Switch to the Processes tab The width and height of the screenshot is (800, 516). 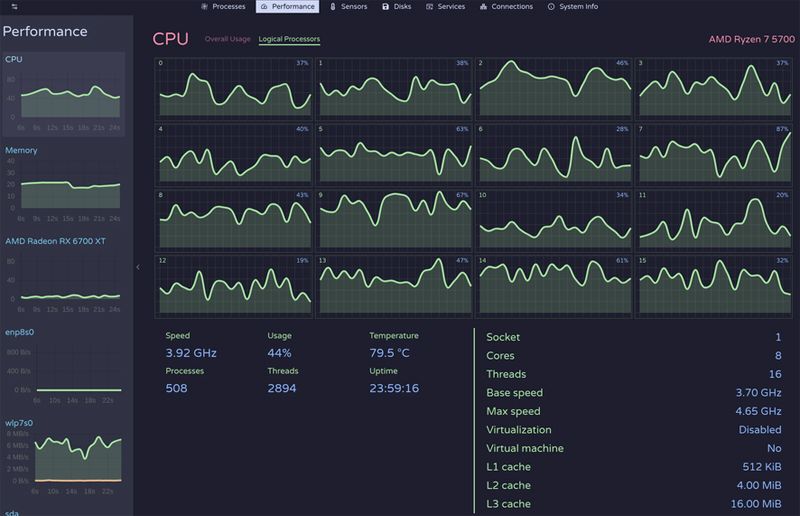pos(223,7)
